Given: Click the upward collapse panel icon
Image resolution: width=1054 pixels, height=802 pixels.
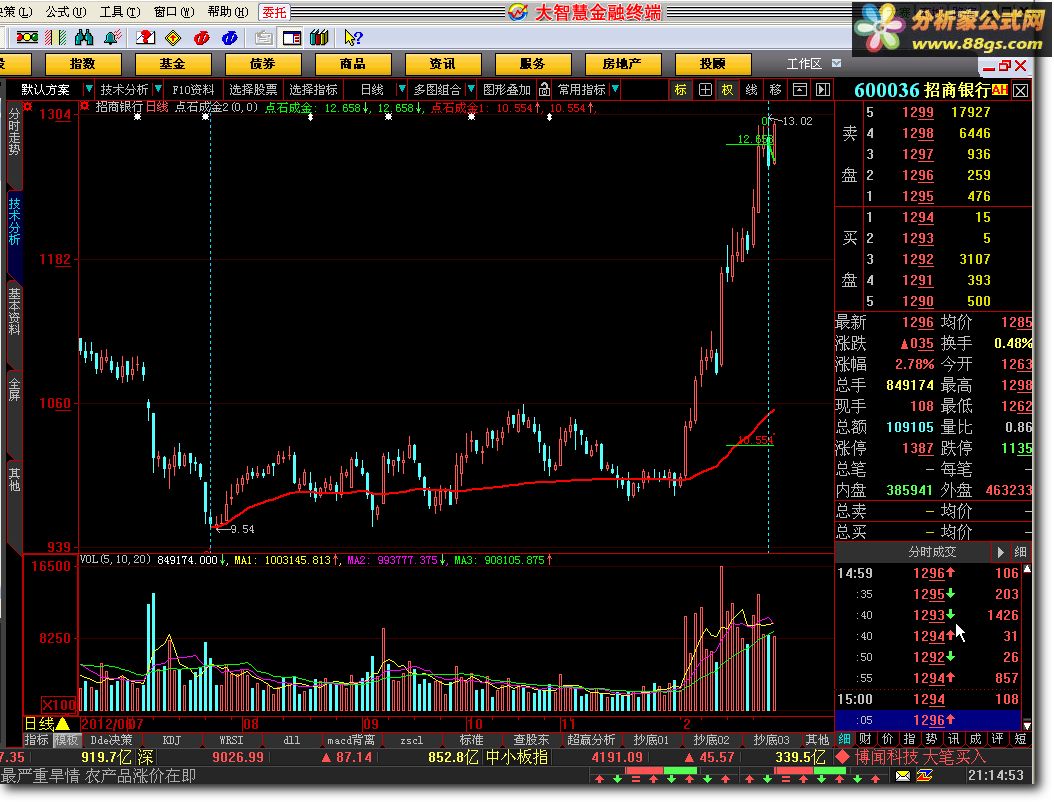Looking at the screenshot, I should (x=799, y=89).
